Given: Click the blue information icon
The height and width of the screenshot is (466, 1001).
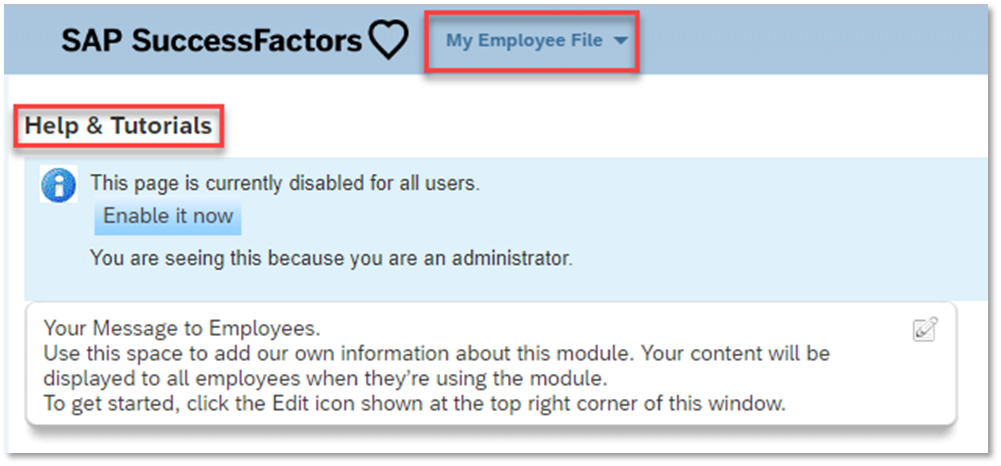Looking at the screenshot, I should click(58, 185).
